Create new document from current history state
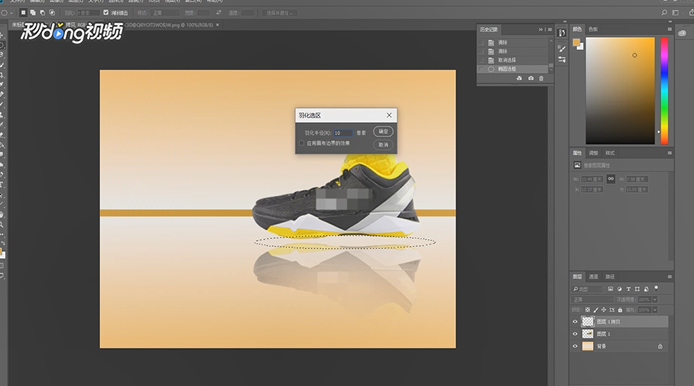This screenshot has width=694, height=386. [519, 78]
